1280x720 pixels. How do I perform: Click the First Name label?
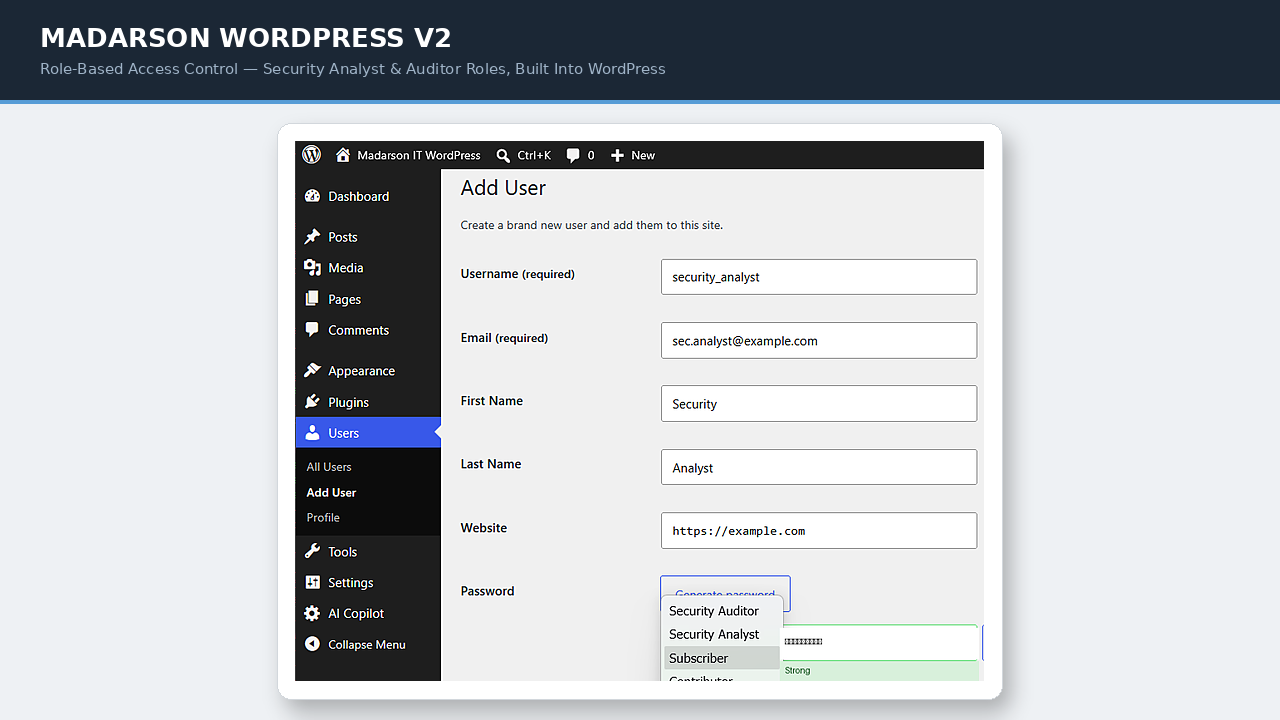(x=491, y=401)
